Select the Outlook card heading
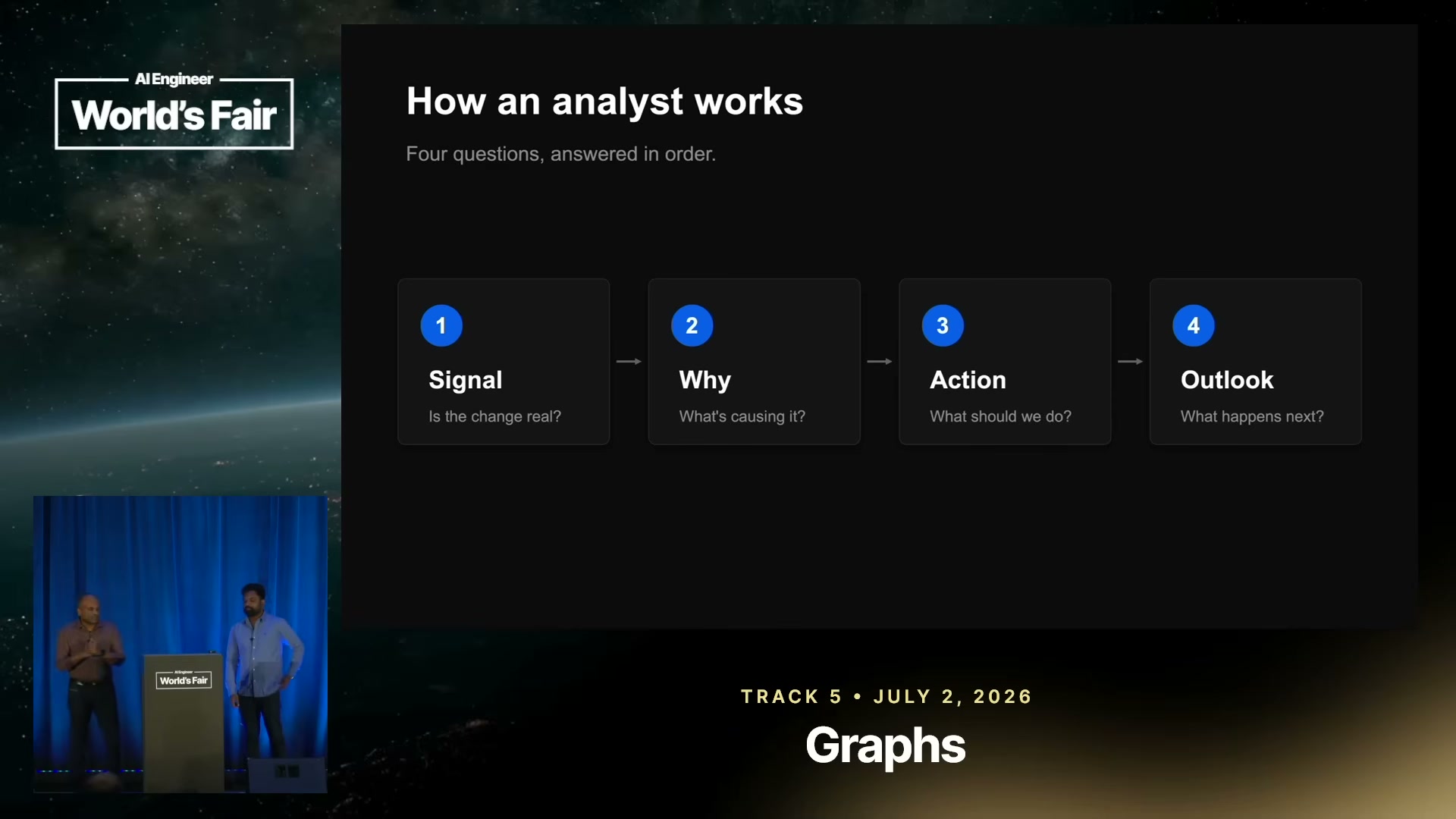 click(1227, 380)
